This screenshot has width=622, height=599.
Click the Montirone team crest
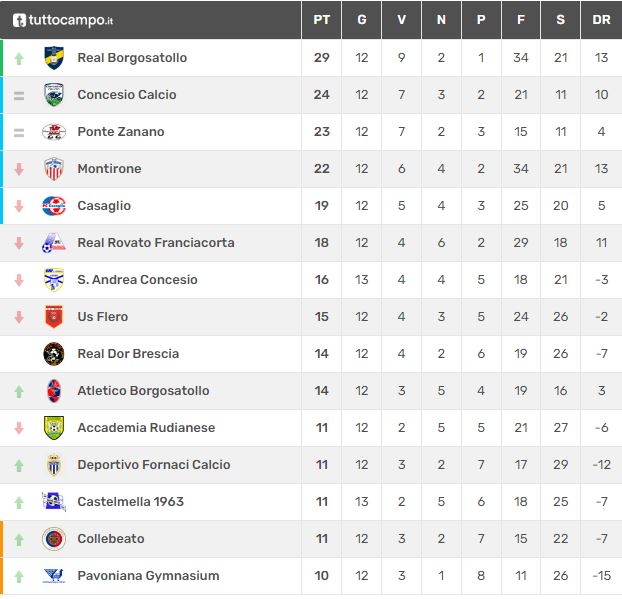coord(54,169)
